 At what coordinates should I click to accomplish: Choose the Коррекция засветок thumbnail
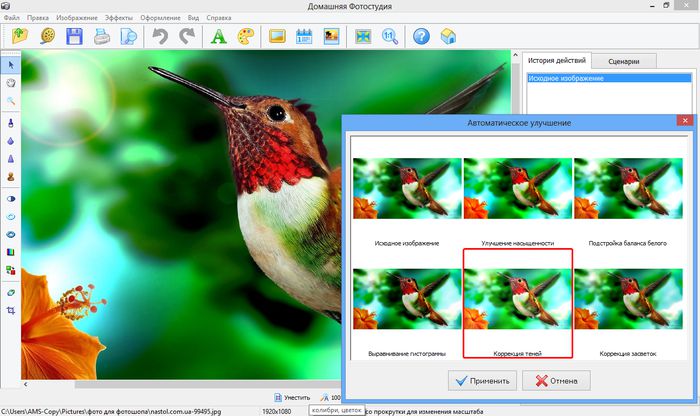[628, 299]
